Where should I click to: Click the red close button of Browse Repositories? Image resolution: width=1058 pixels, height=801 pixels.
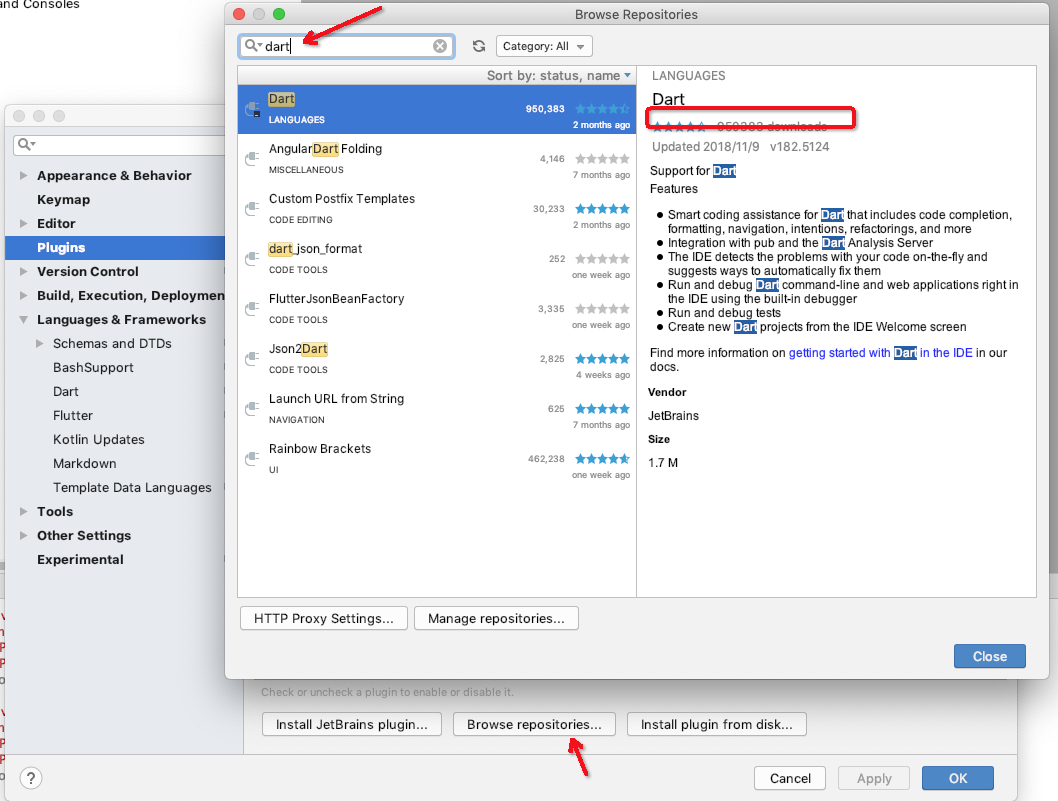pos(239,14)
